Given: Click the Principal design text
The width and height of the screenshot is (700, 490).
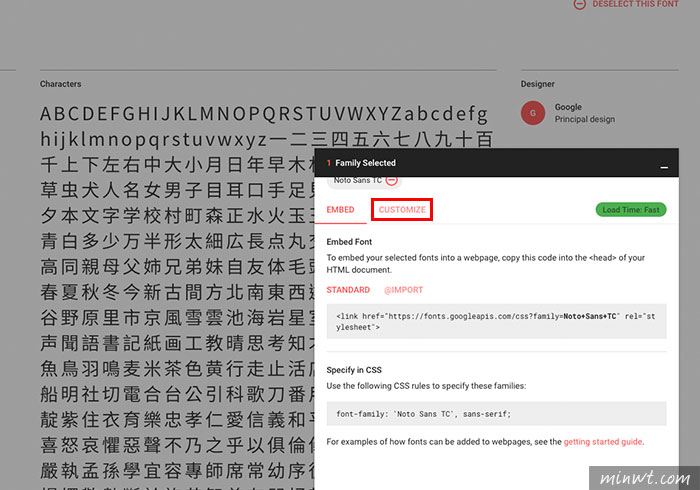Looking at the screenshot, I should point(585,119).
